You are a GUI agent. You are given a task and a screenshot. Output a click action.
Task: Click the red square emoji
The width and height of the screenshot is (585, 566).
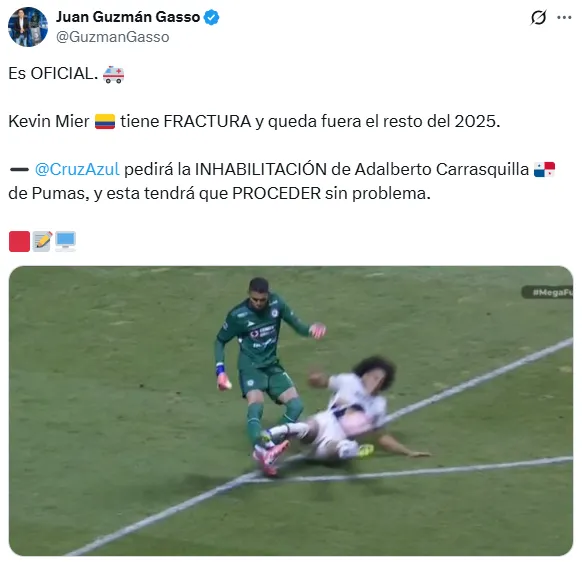coord(19,241)
